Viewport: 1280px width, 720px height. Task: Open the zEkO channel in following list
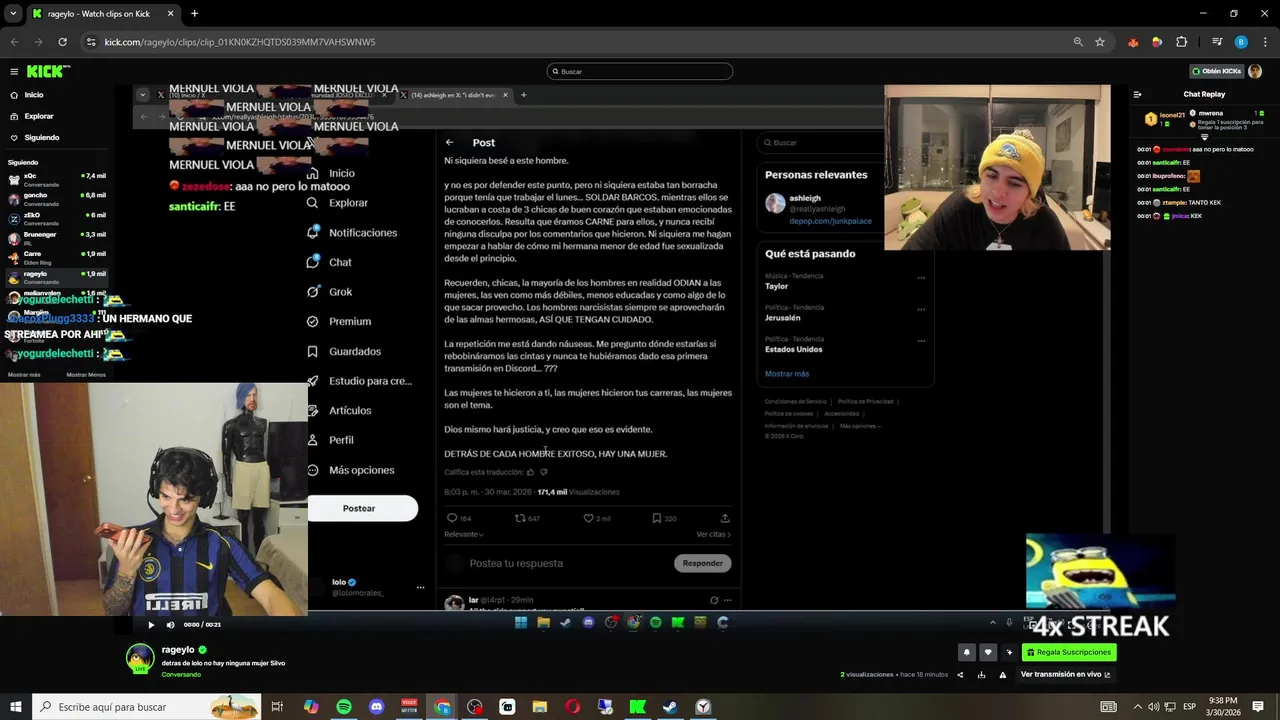(57, 218)
